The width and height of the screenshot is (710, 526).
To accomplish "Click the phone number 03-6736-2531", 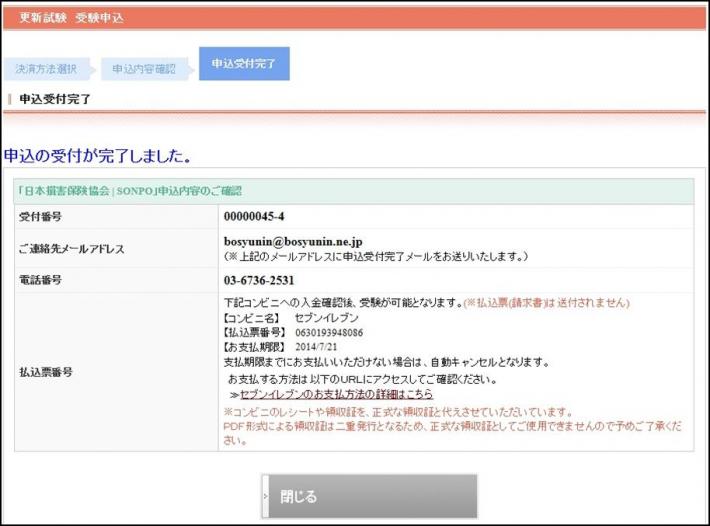I will point(259,280).
